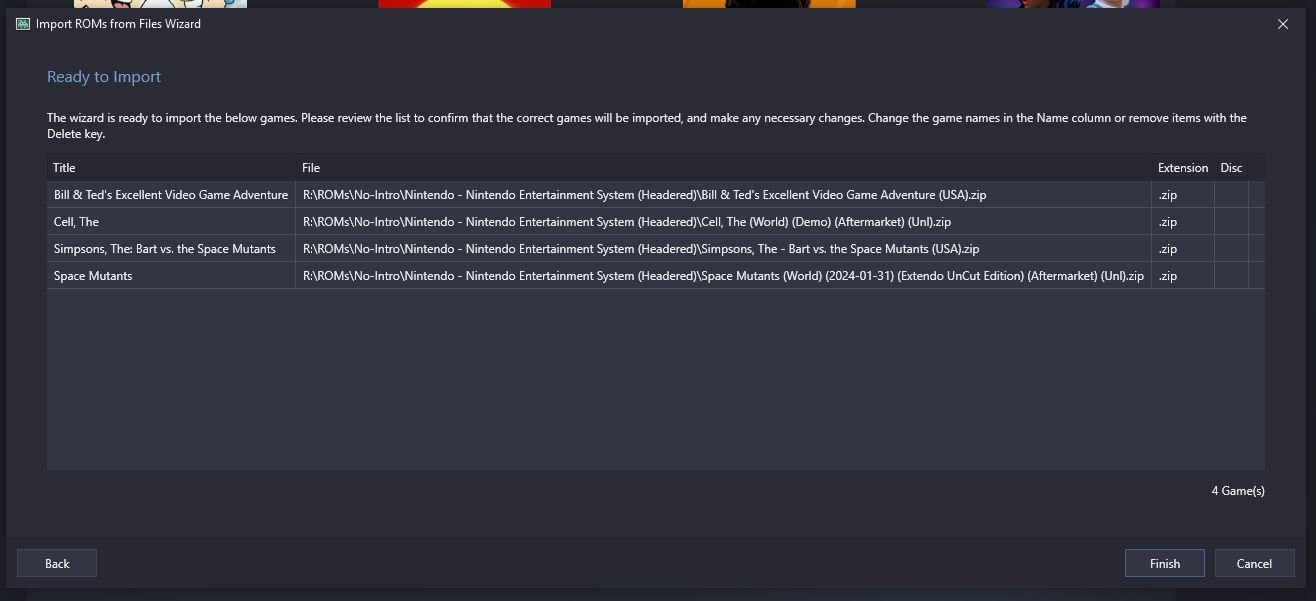The height and width of the screenshot is (601, 1316).
Task: Click the Bill & Ted's ROM file path
Action: [x=723, y=195]
